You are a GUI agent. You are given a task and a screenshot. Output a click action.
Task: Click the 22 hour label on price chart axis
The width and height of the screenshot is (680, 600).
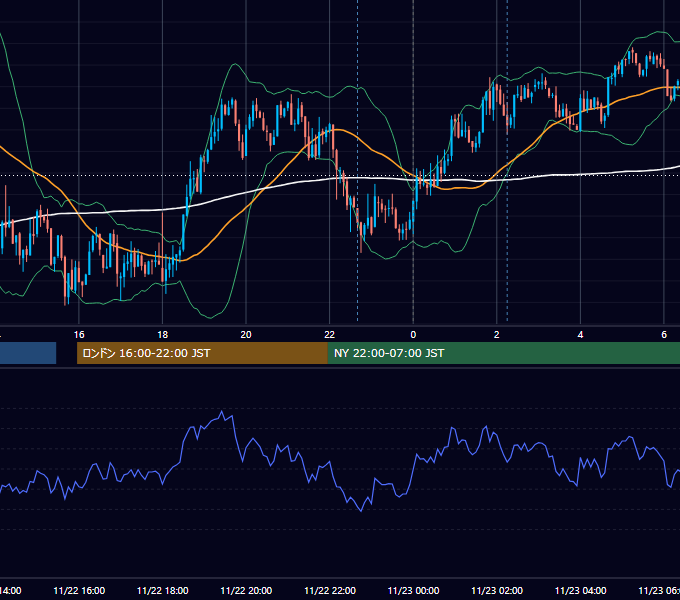click(x=330, y=334)
